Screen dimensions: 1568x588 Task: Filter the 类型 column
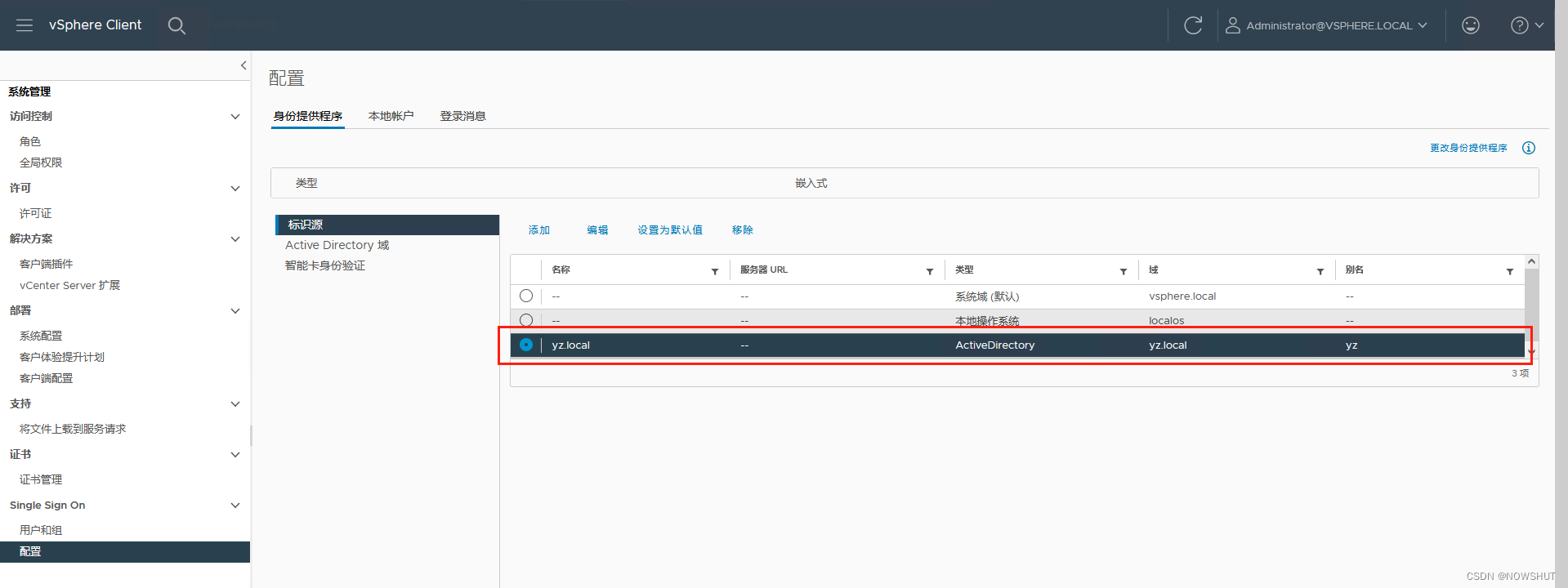1124,271
